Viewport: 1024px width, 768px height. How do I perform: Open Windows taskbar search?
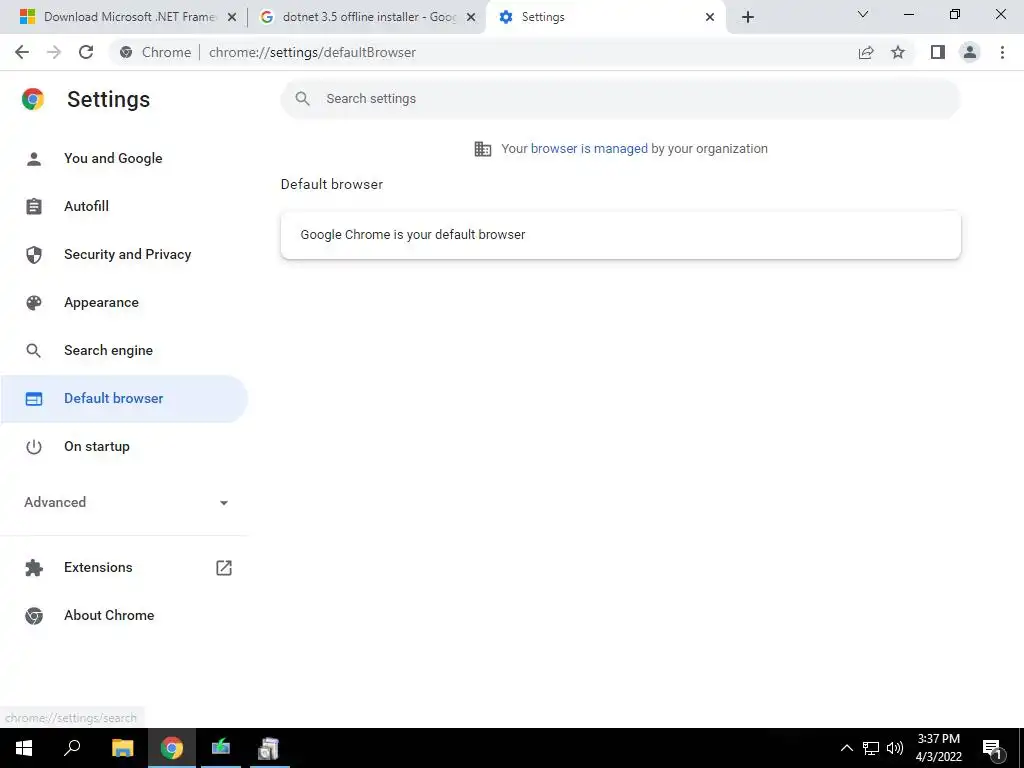coord(72,748)
